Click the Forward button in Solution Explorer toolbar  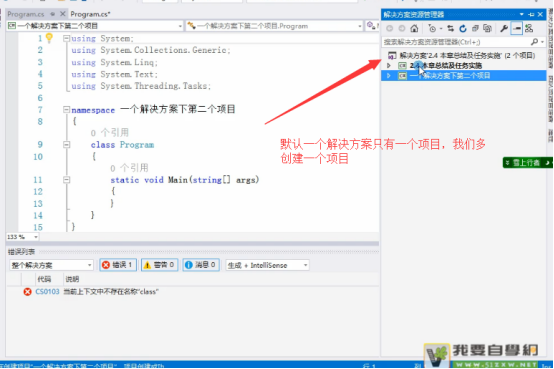click(x=402, y=29)
